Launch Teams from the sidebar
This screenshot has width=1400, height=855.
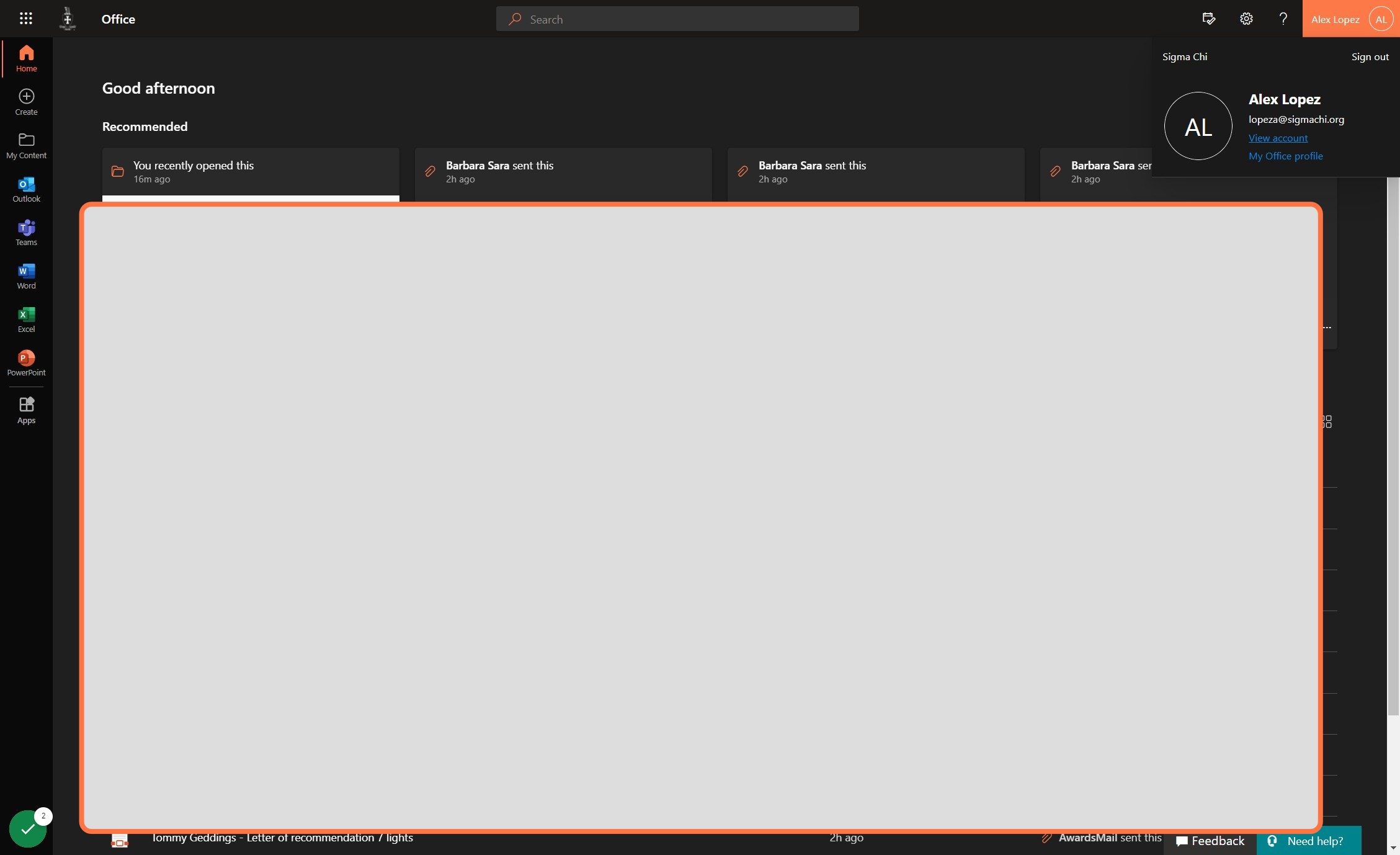[26, 233]
